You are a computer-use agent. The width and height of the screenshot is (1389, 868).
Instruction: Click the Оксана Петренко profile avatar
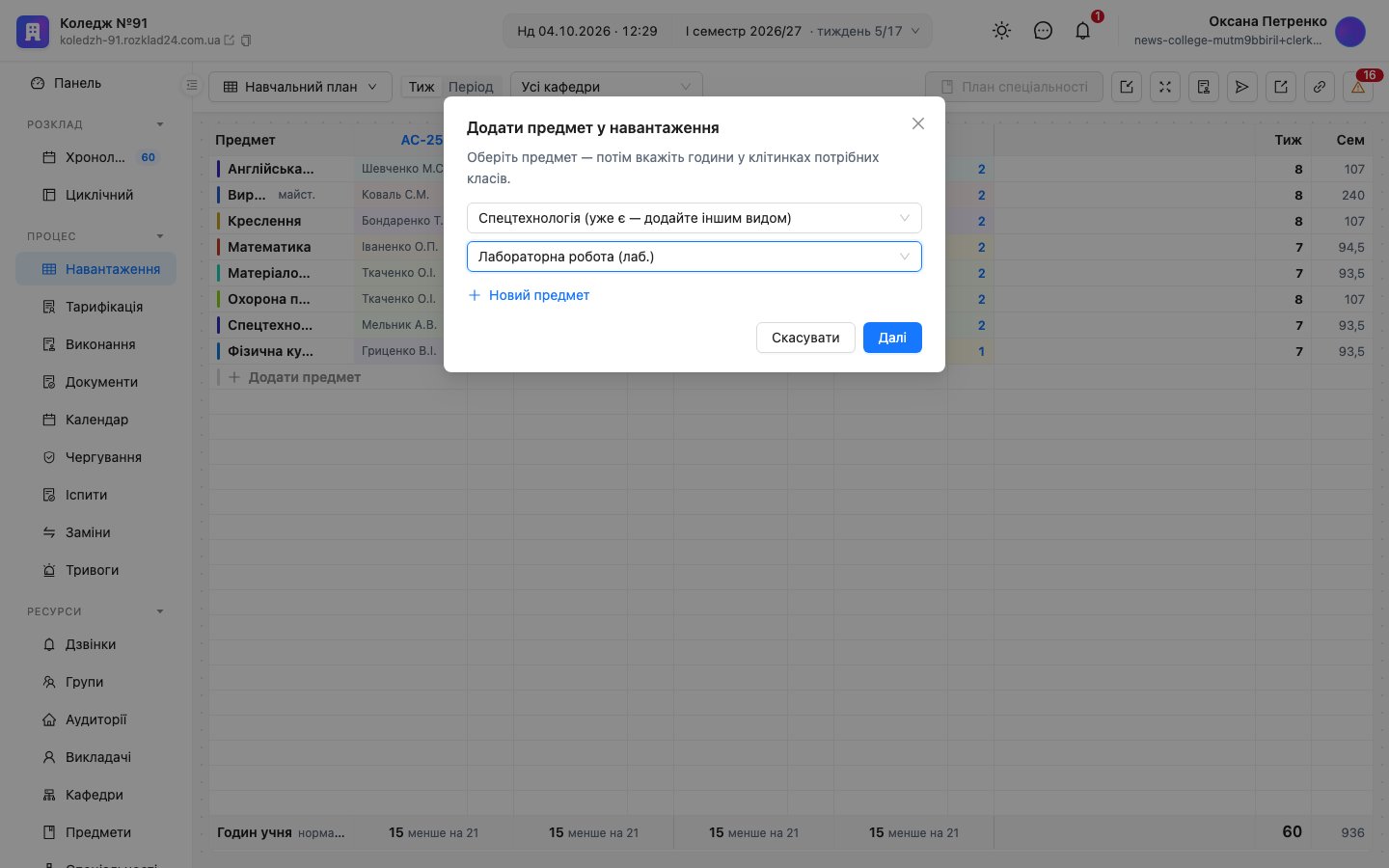pos(1350,31)
